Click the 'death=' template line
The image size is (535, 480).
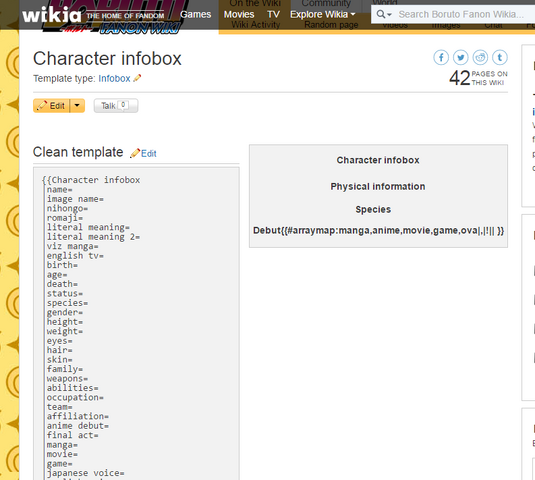tap(62, 284)
